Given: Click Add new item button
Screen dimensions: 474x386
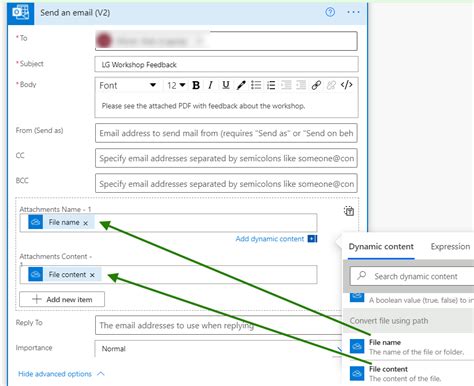Looking at the screenshot, I should (x=62, y=299).
